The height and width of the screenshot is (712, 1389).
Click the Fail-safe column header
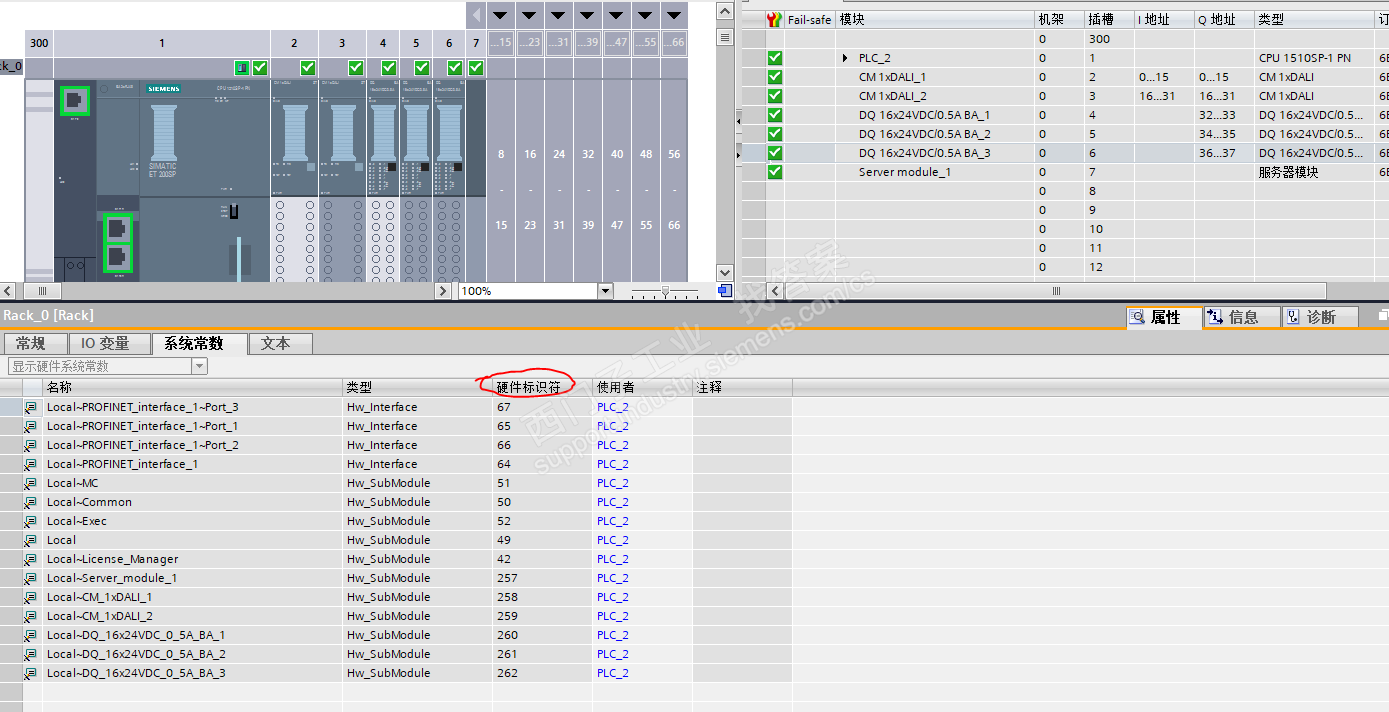(x=810, y=19)
